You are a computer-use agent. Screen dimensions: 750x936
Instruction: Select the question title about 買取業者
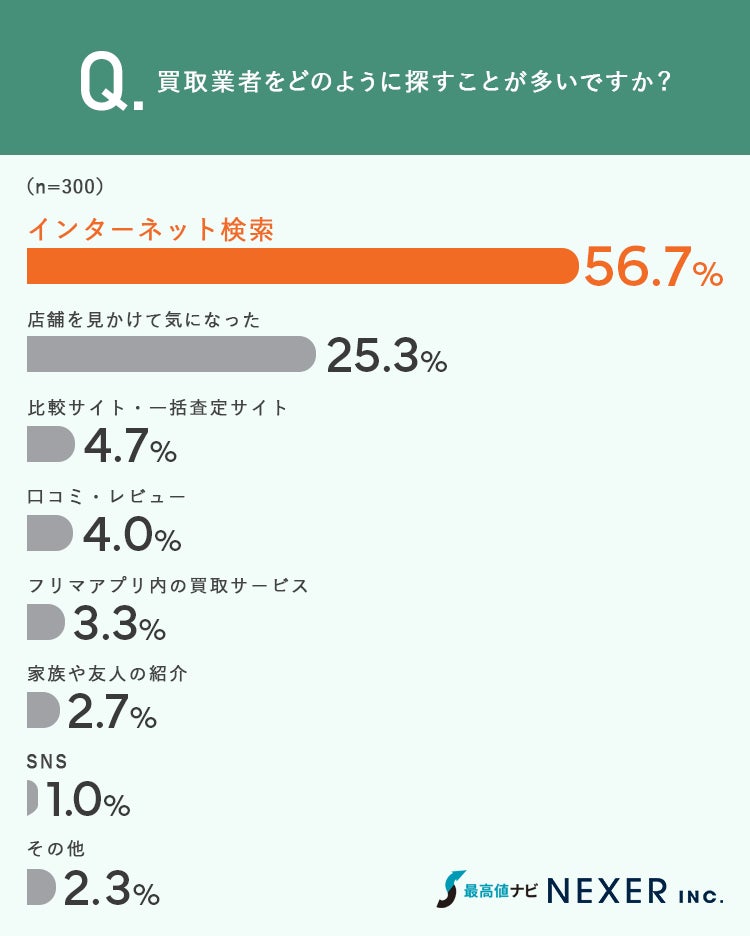(414, 82)
